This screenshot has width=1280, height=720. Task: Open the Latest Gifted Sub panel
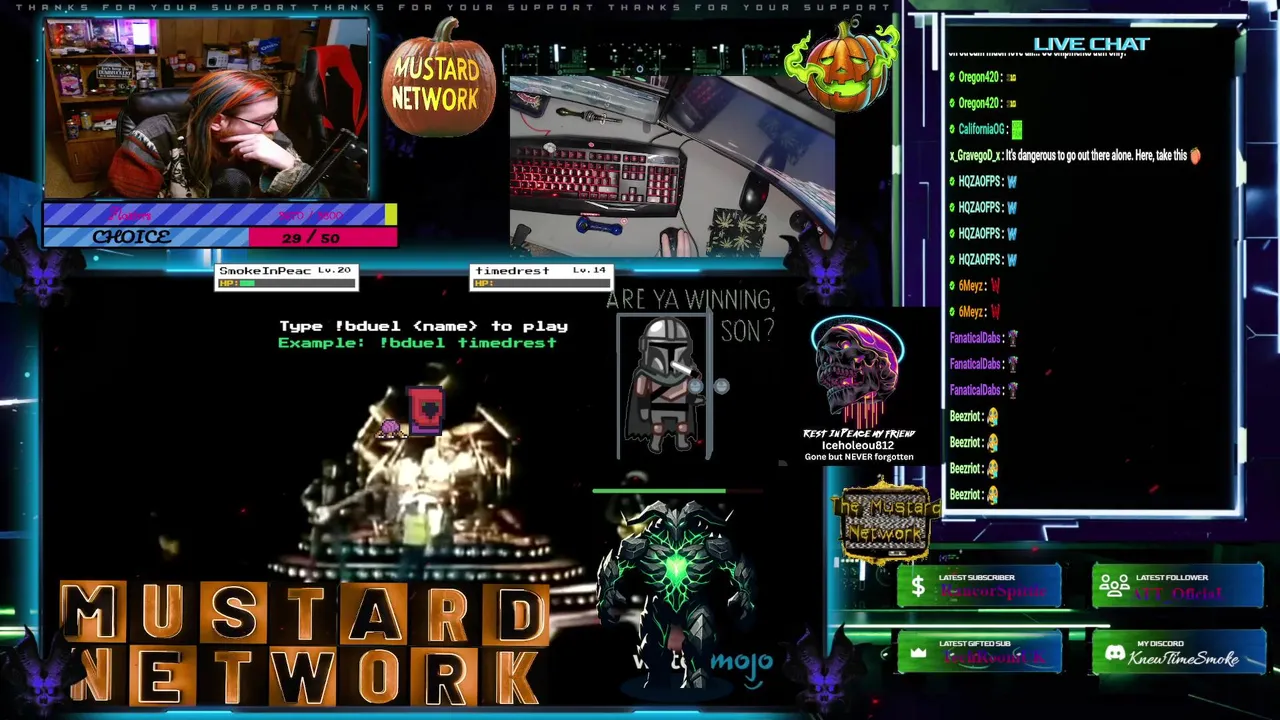(x=979, y=652)
